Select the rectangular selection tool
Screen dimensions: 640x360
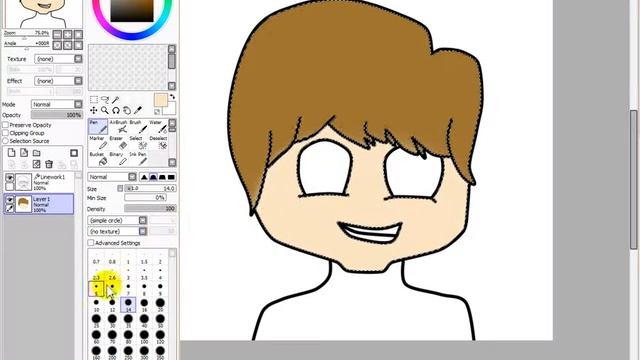[x=94, y=100]
